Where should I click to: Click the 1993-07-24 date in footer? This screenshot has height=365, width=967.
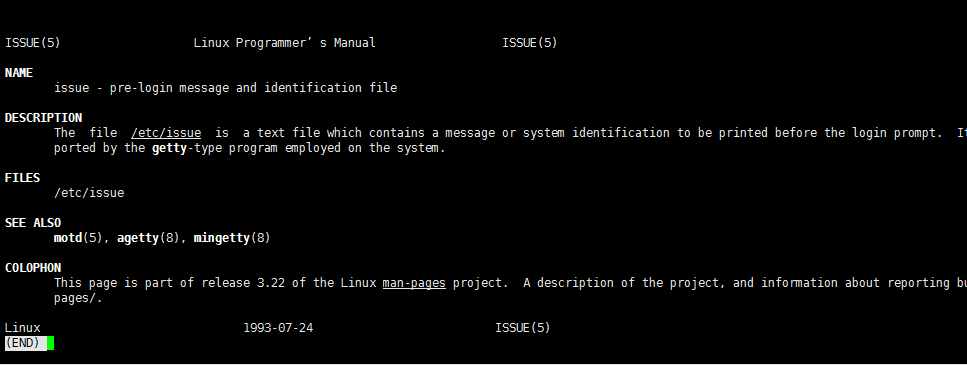(278, 328)
